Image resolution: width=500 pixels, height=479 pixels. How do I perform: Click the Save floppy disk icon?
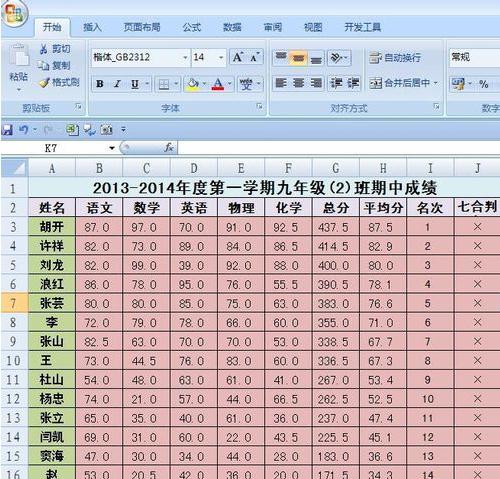7,130
